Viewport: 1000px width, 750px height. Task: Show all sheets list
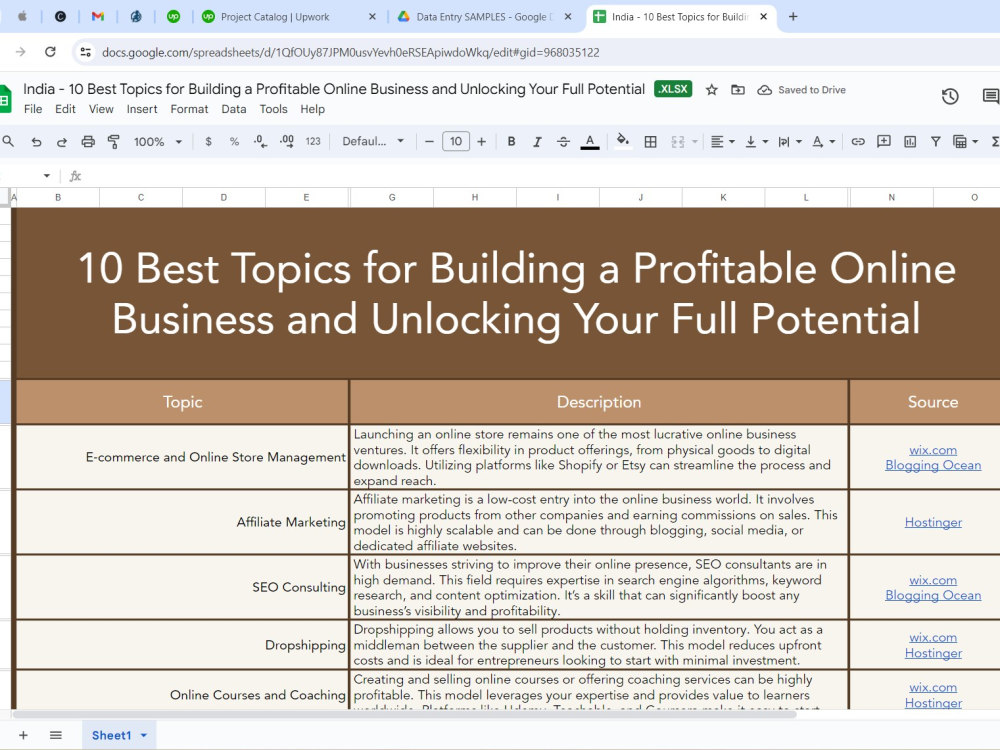[55, 735]
